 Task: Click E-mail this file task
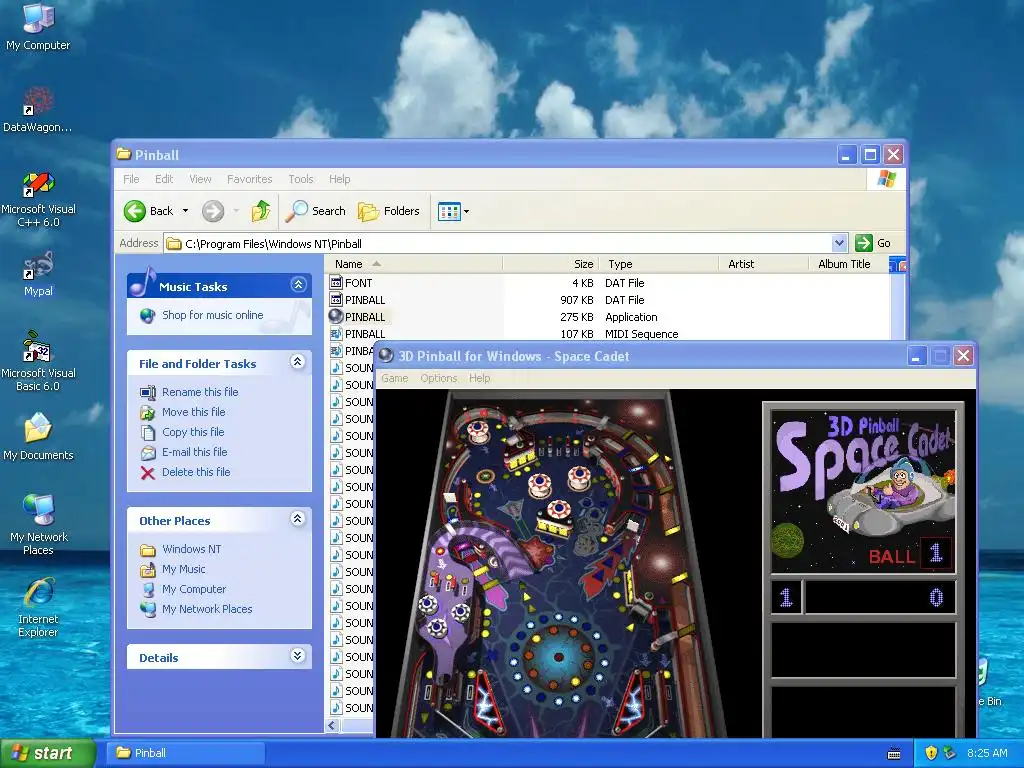[195, 452]
